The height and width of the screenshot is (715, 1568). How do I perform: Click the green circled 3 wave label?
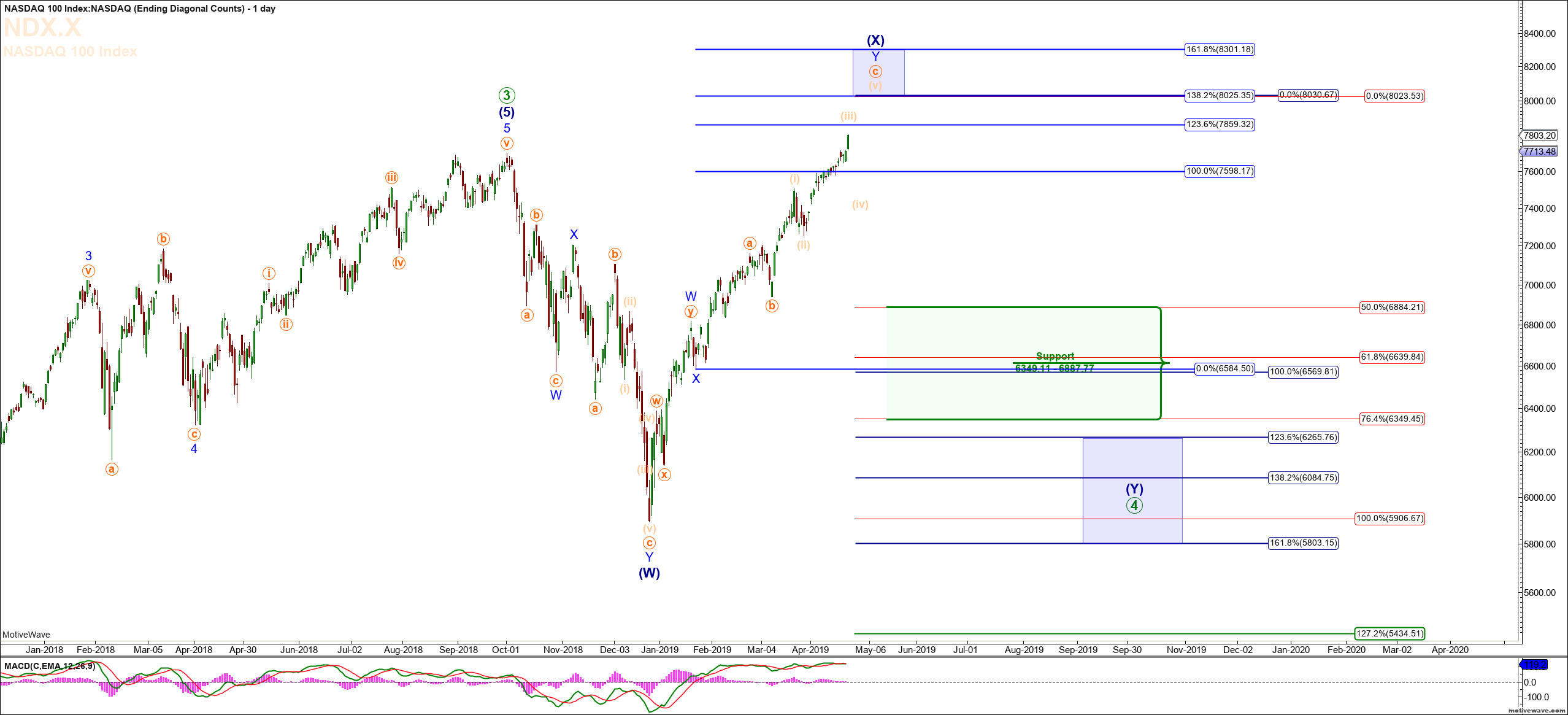point(506,95)
